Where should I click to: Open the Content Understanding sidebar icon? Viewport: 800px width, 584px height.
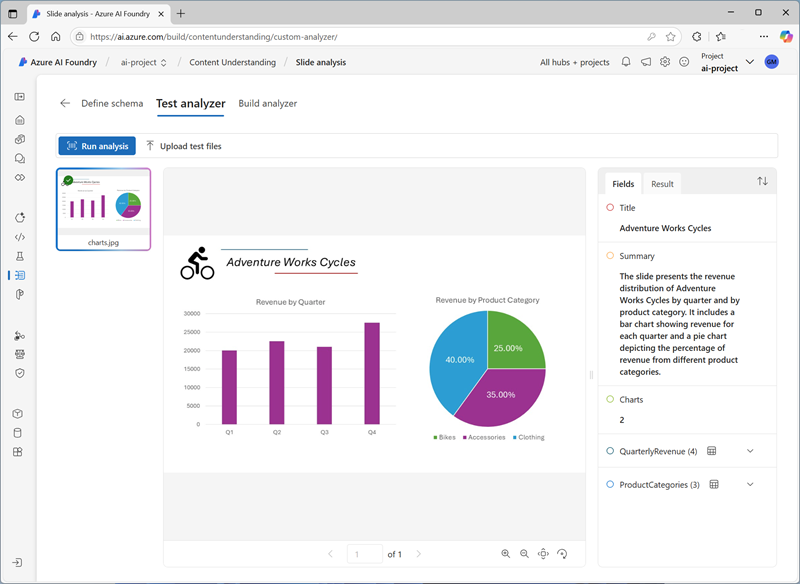point(19,275)
